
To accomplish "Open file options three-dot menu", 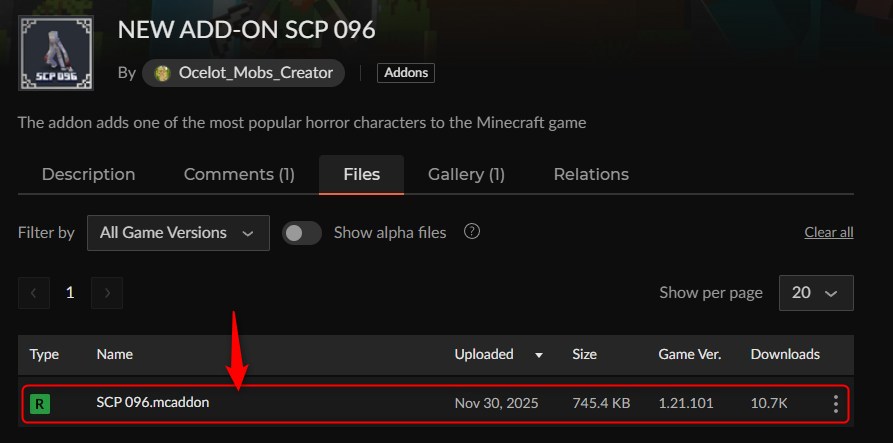I will (x=835, y=404).
